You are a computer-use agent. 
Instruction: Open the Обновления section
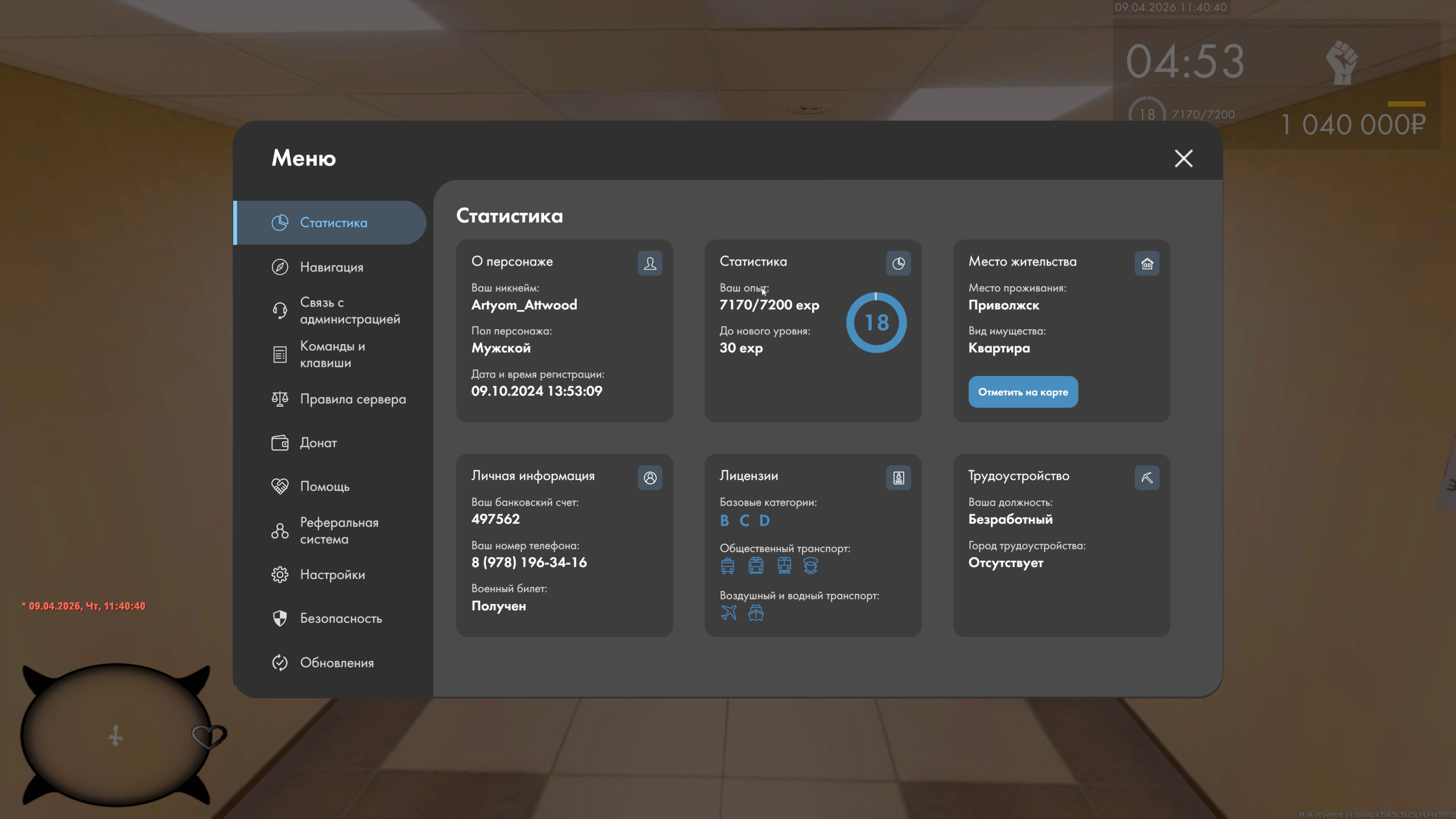pos(337,663)
